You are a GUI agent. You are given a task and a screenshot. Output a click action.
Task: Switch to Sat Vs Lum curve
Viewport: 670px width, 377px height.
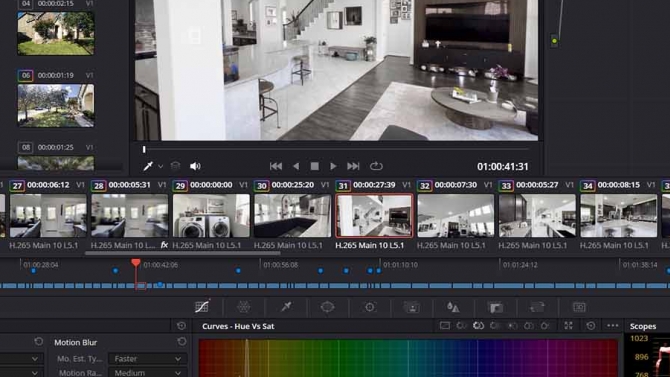point(545,326)
